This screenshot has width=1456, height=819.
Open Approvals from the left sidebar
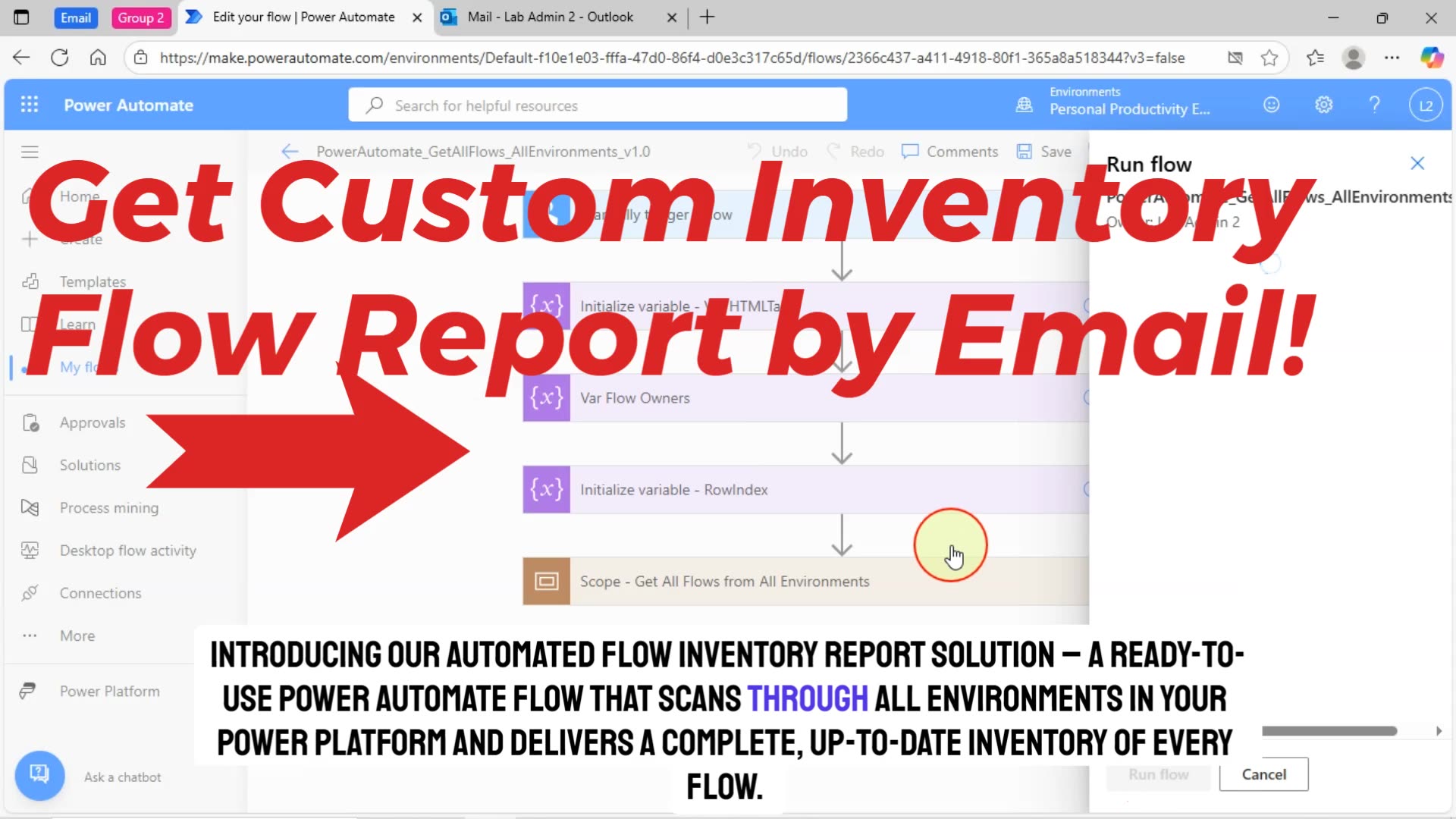pyautogui.click(x=92, y=422)
